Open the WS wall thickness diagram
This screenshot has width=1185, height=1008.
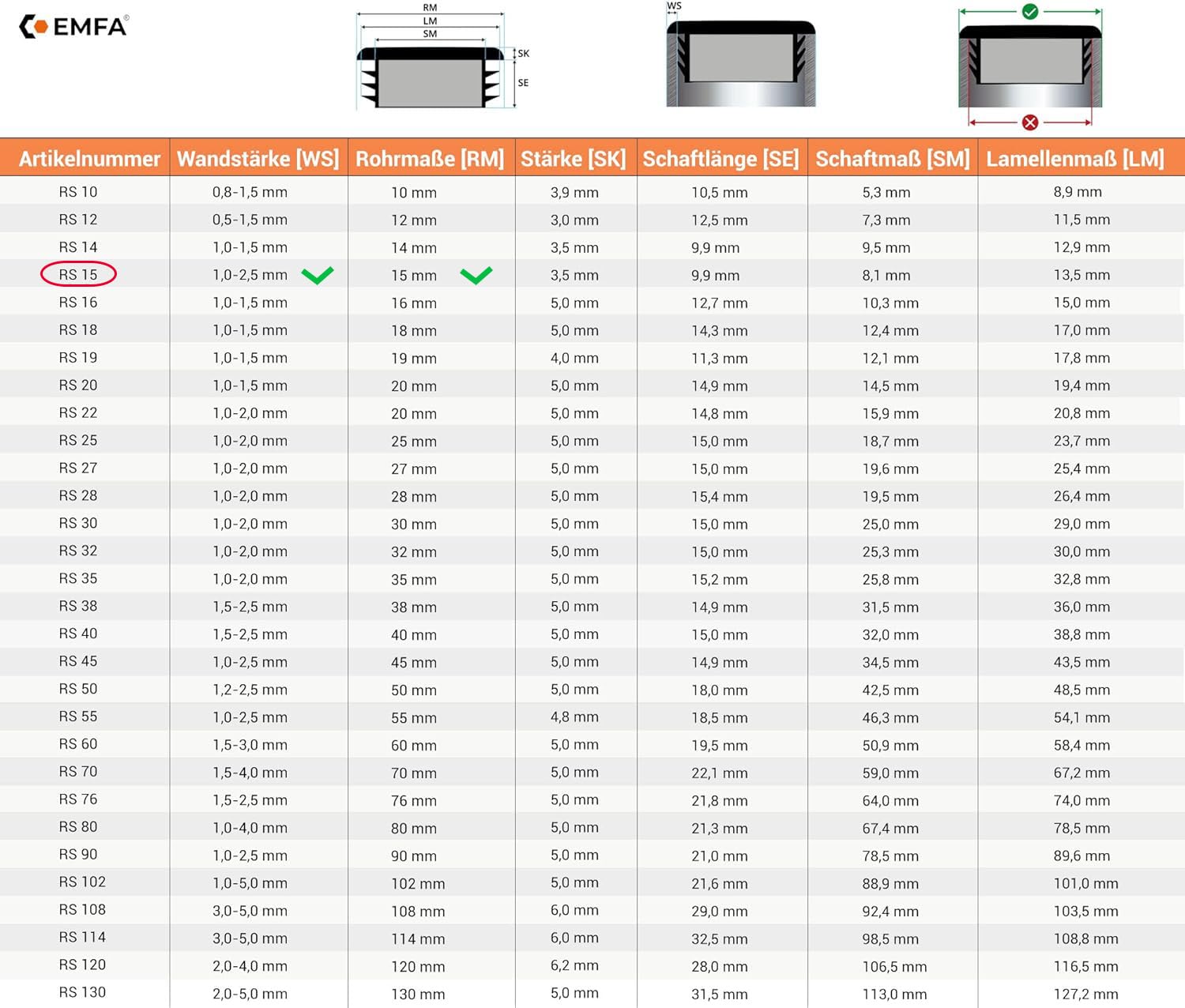pyautogui.click(x=740, y=55)
